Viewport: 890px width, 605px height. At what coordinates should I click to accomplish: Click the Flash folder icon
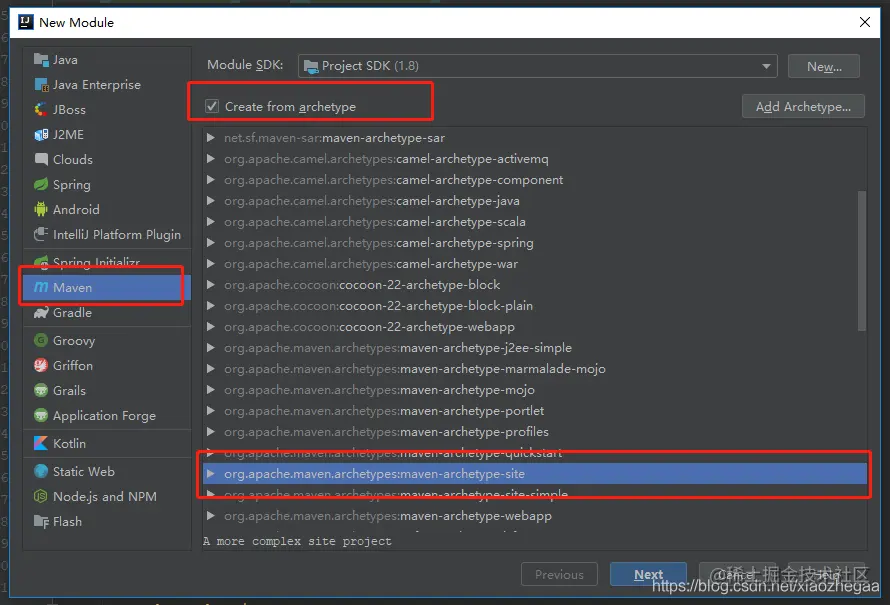(x=41, y=522)
